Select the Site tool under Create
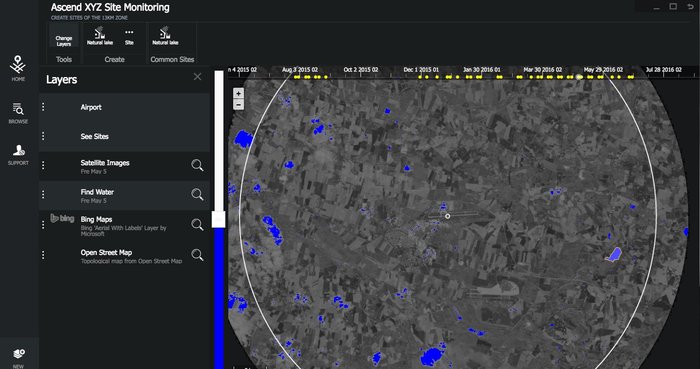This screenshot has height=369, width=700. click(x=129, y=37)
